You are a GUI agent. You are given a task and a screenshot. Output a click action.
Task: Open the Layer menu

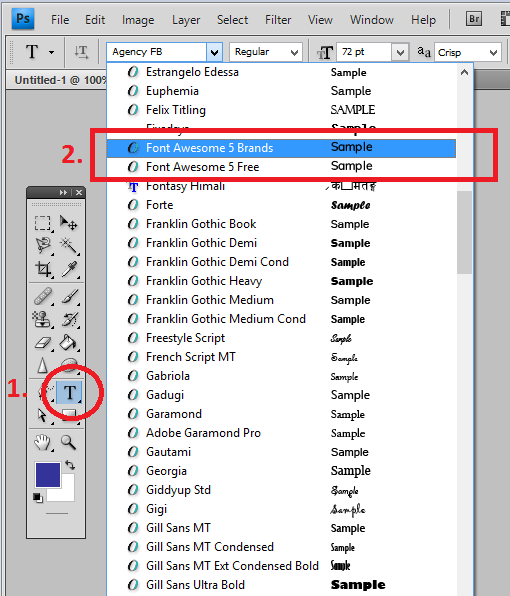(186, 20)
